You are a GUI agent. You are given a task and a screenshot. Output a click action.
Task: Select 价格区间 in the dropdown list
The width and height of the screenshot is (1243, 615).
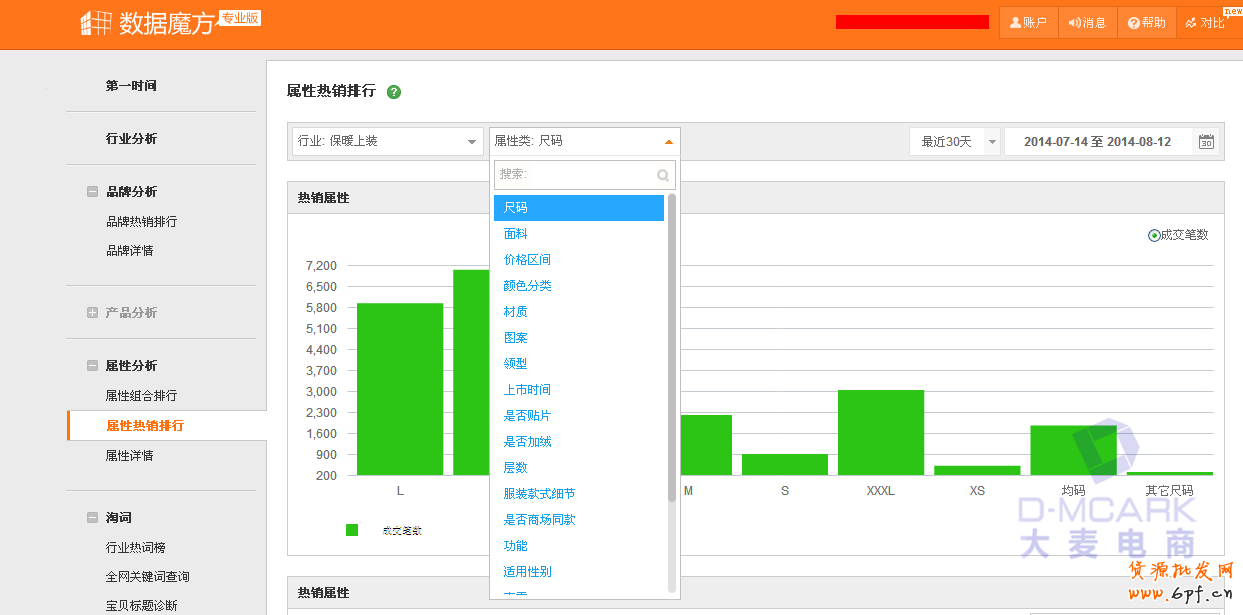(x=527, y=260)
